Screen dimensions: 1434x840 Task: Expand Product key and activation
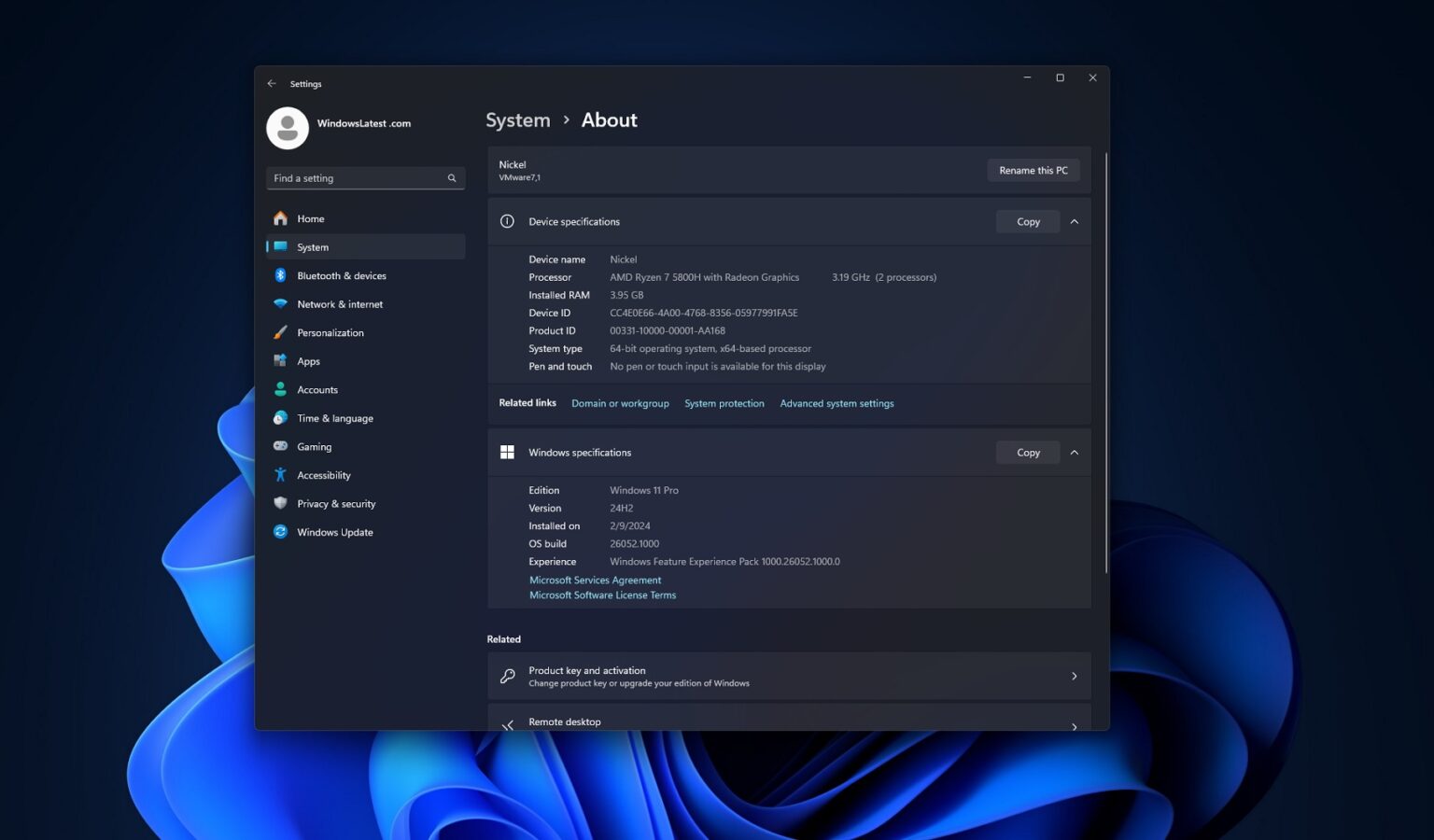pos(789,676)
